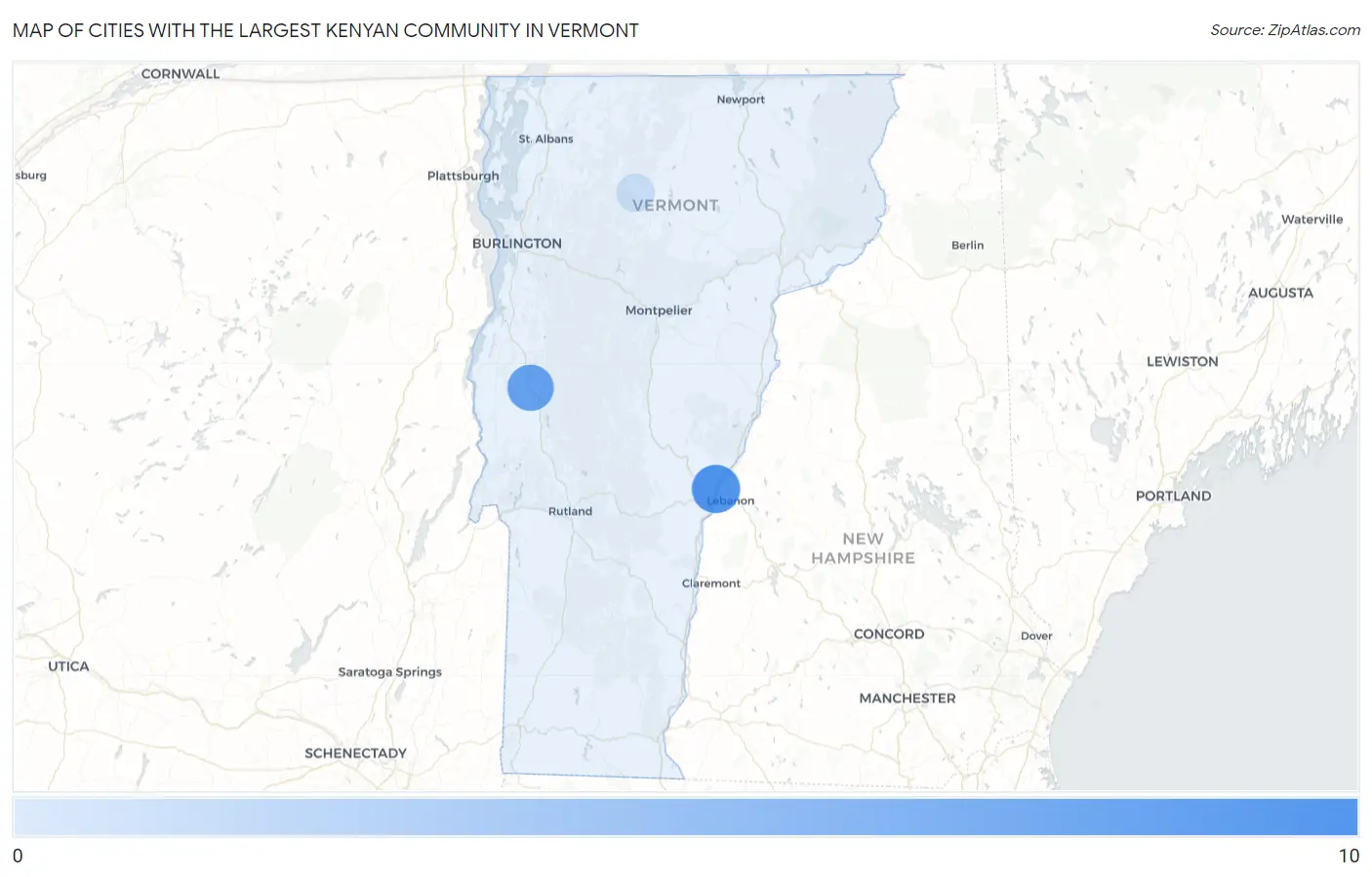The image size is (1372, 877).
Task: Click the St. Albans label
Action: click(545, 139)
